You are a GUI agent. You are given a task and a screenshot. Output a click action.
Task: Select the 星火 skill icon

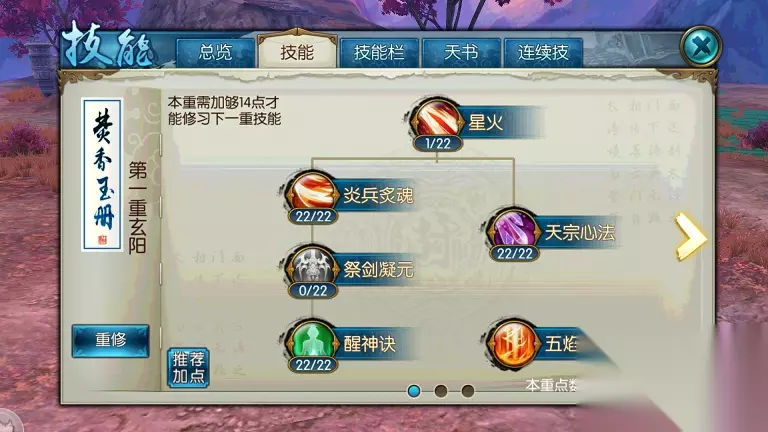click(436, 120)
